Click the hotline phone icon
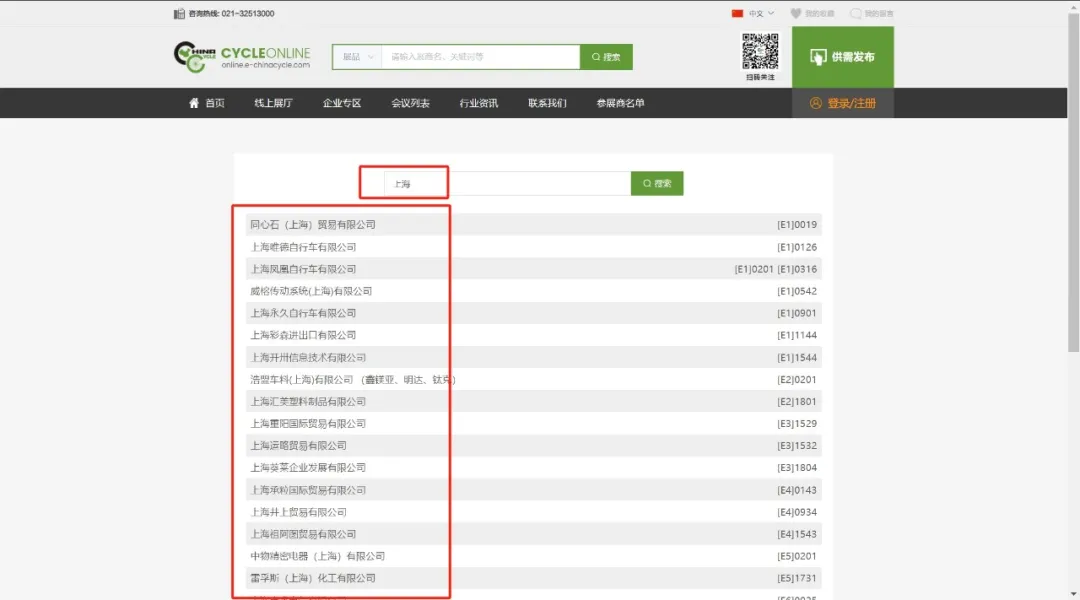1080x600 pixels. coord(179,14)
